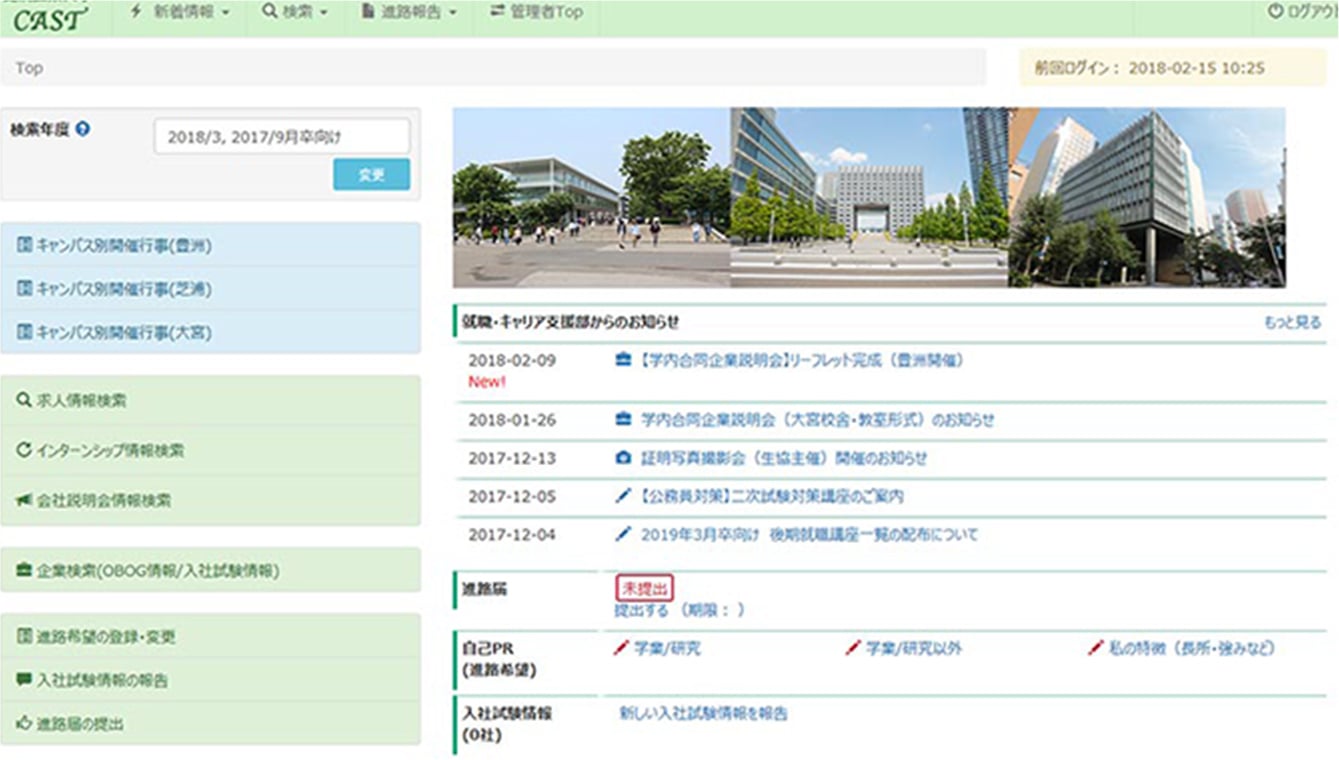Image resolution: width=1339 pixels, height=760 pixels.
Task: Select ログアウト in the top bar
Action: 1302,13
